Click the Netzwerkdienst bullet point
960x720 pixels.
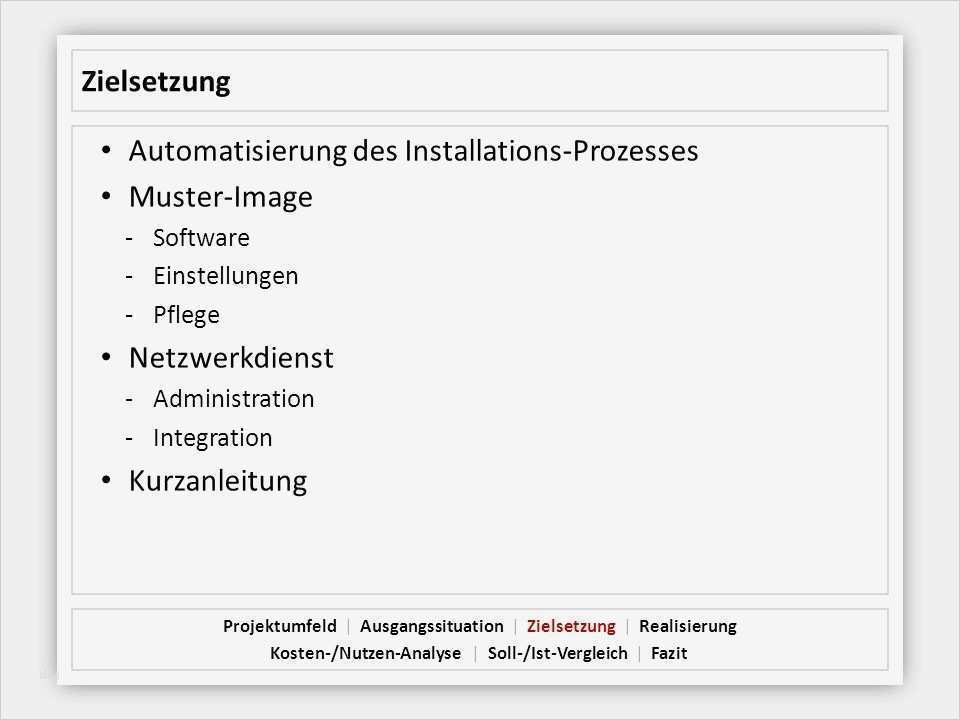coord(231,358)
